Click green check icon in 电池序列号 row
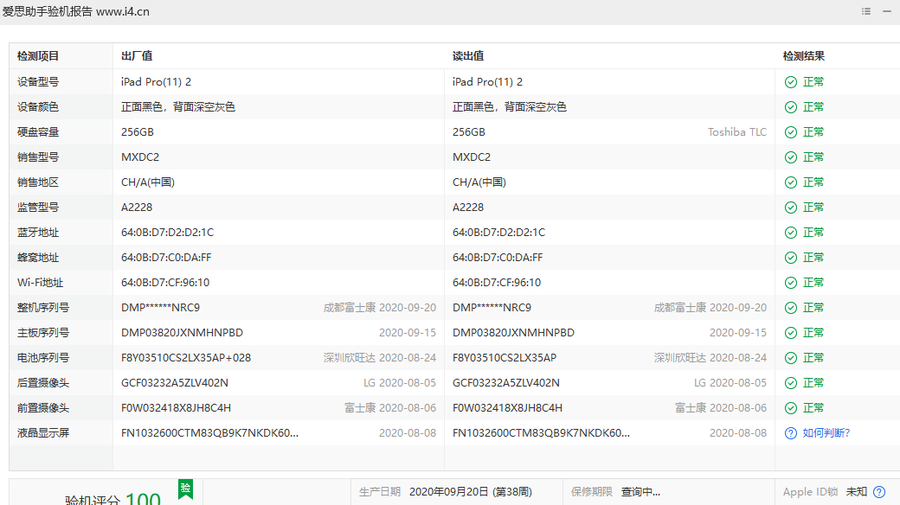900x505 pixels. pos(791,358)
